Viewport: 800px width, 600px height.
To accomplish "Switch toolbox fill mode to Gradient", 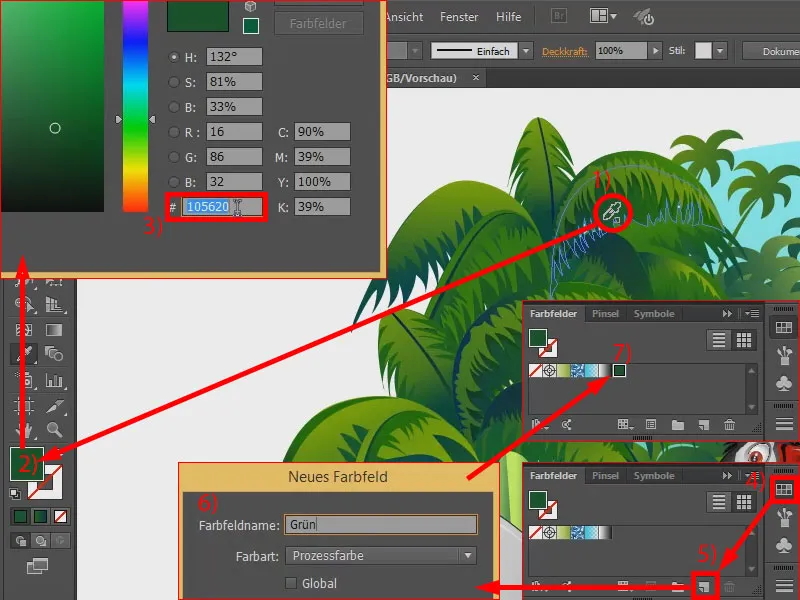I will 41,516.
